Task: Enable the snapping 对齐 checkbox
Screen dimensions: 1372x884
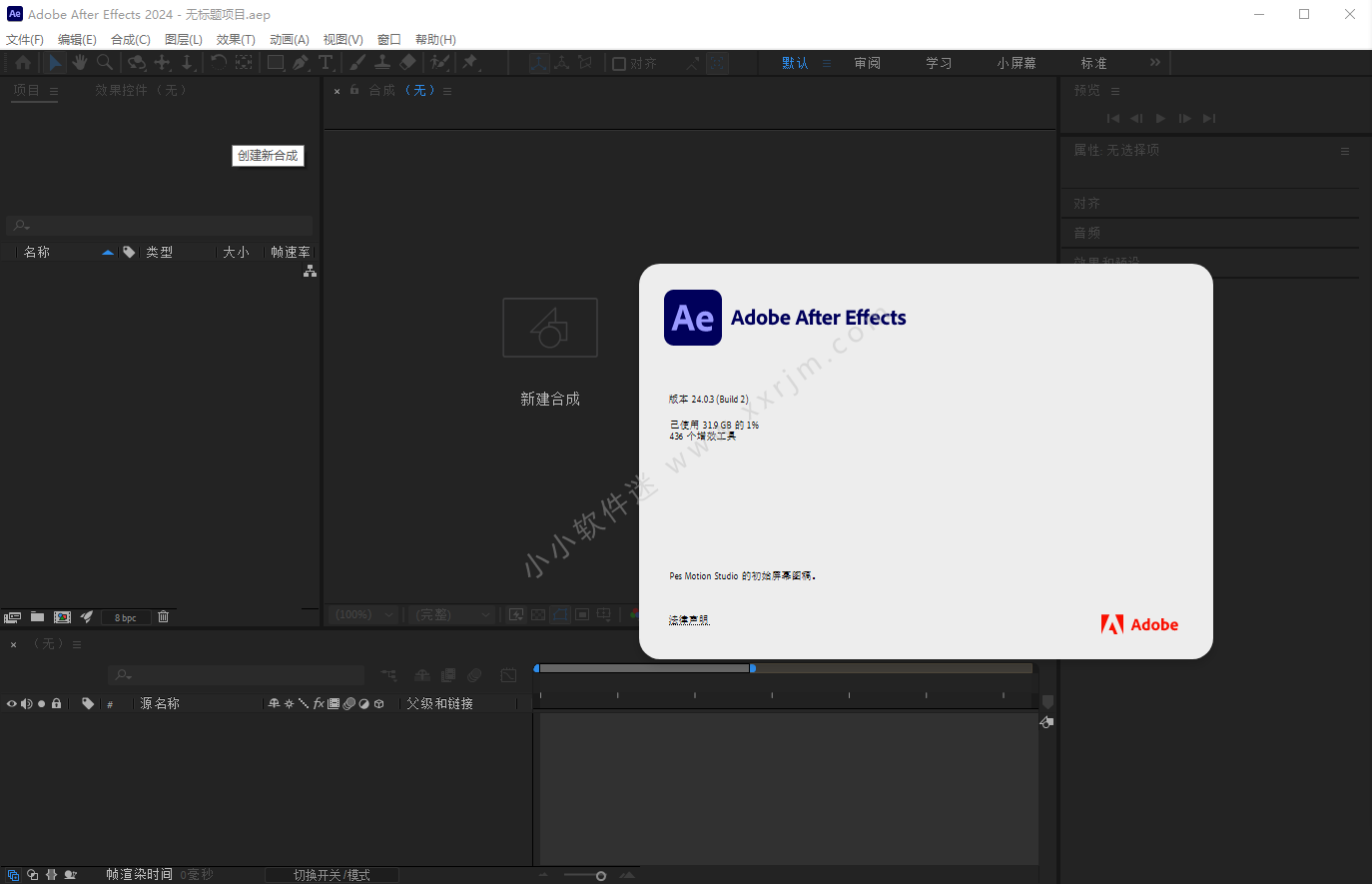Action: tap(619, 64)
